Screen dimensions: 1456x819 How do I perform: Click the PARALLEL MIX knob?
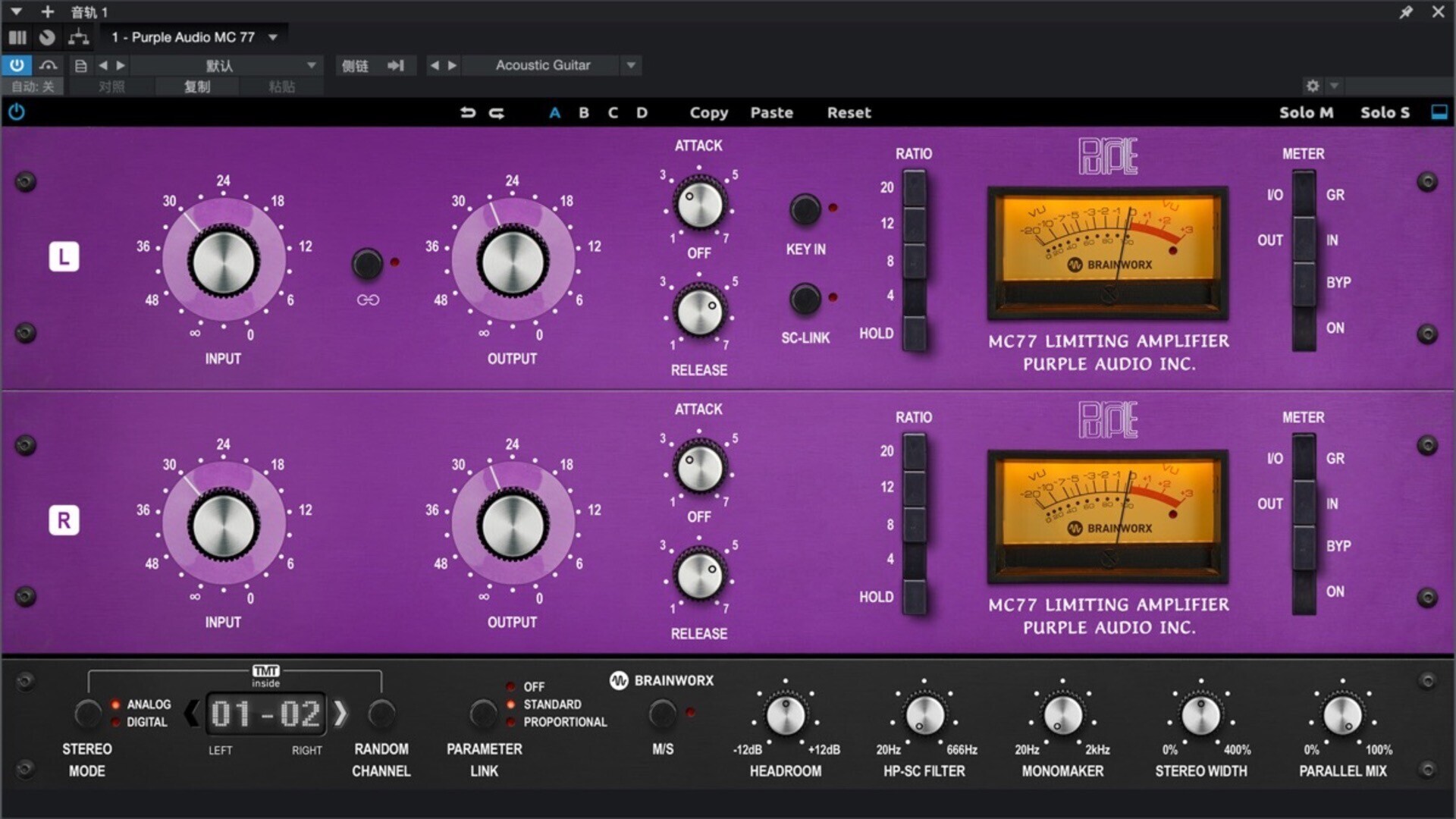point(1342,715)
